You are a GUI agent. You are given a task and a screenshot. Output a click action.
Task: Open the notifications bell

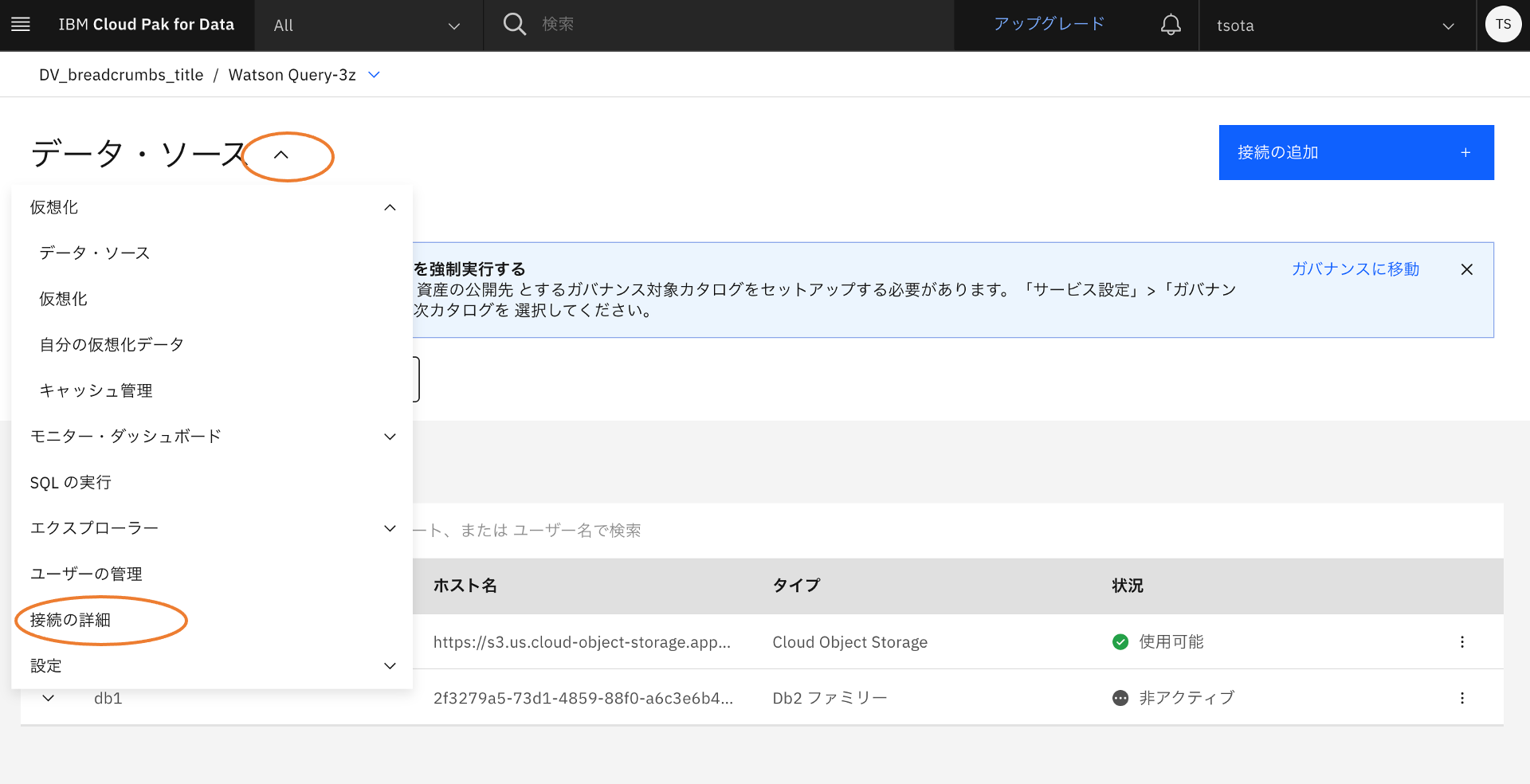click(x=1170, y=25)
